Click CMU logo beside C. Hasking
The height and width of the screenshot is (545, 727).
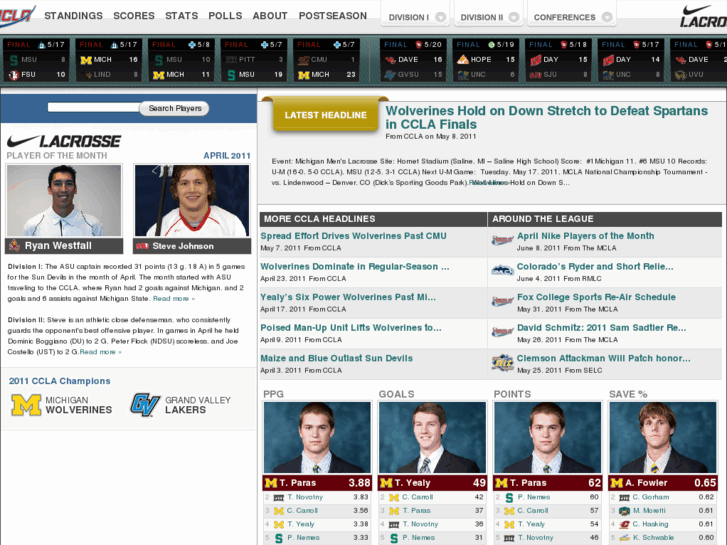625,525
